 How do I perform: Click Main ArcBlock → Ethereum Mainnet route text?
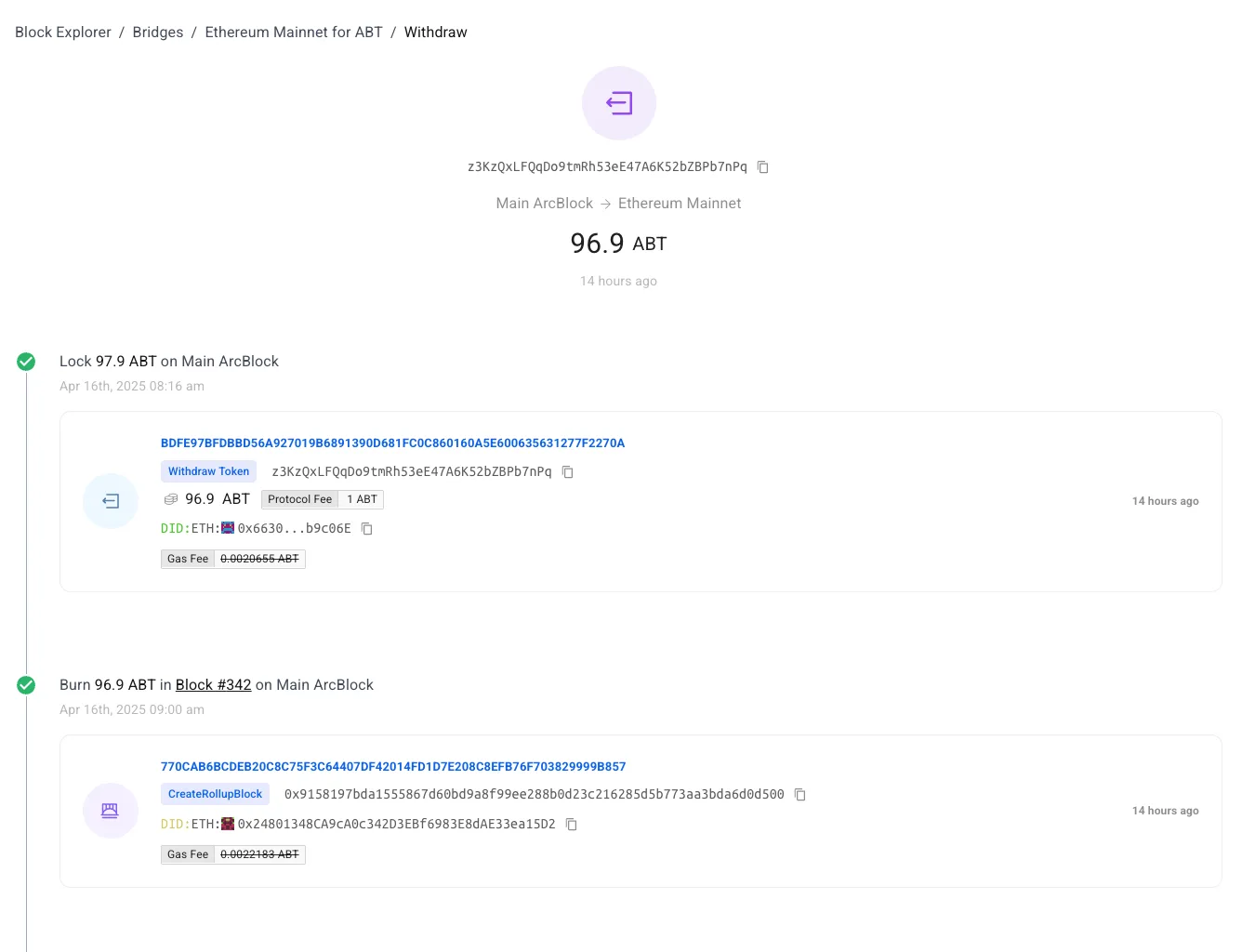(619, 204)
